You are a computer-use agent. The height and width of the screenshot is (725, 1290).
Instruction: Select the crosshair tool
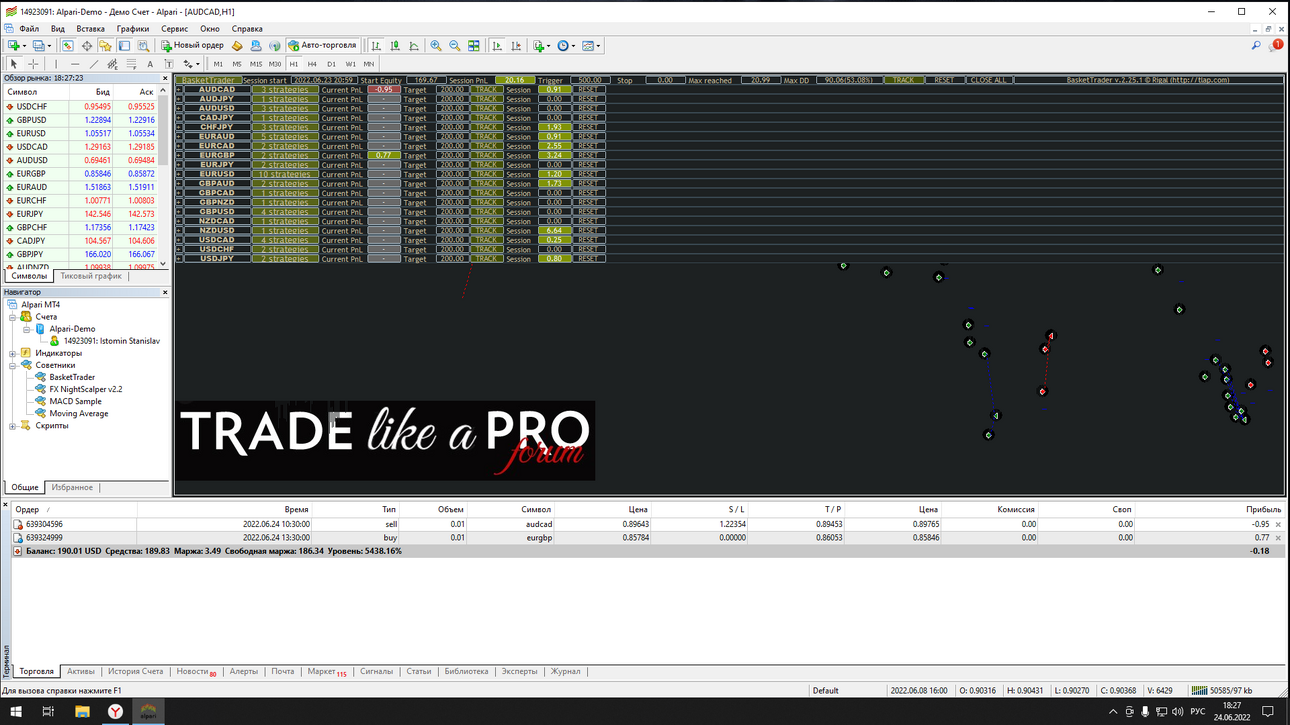pyautogui.click(x=33, y=64)
